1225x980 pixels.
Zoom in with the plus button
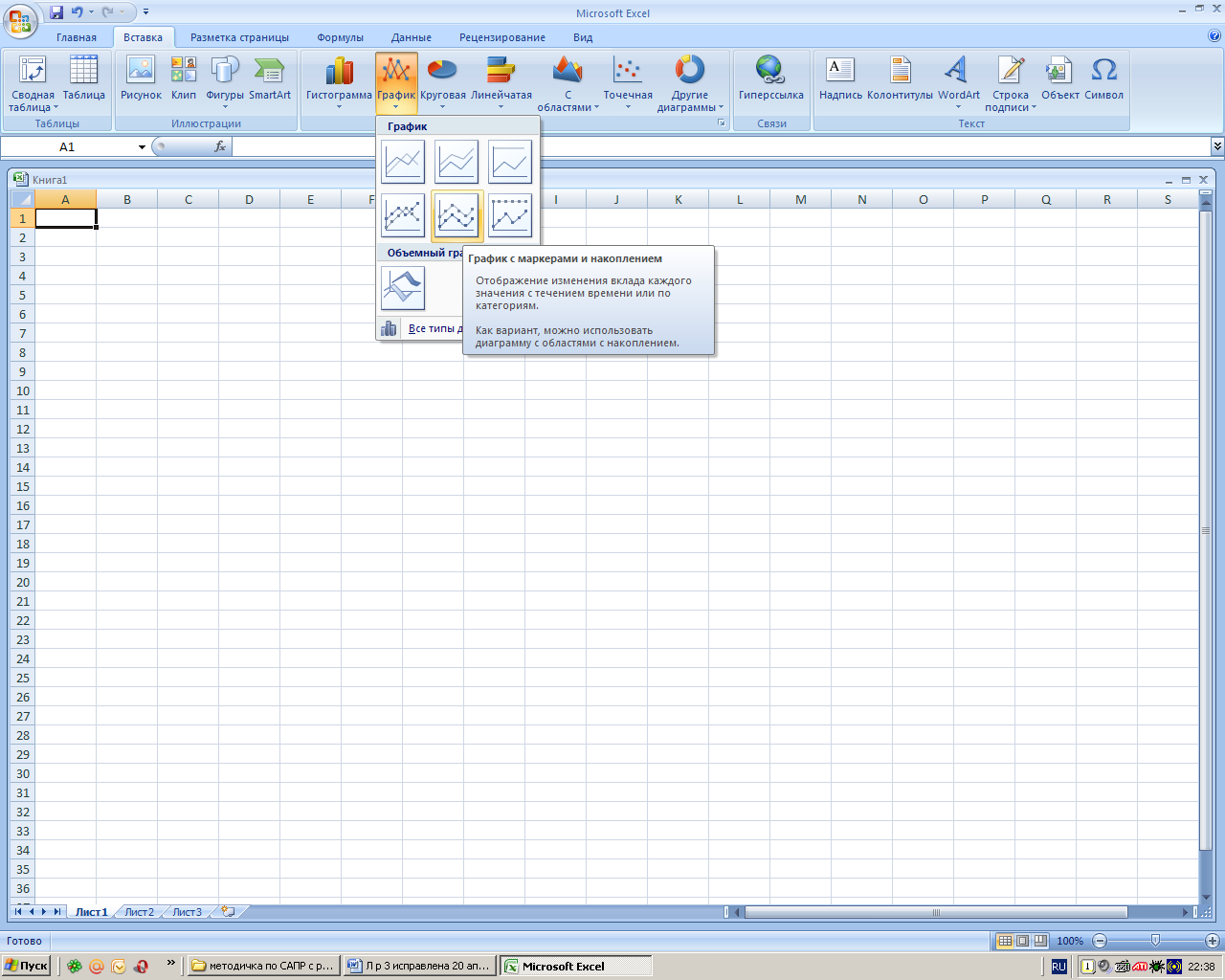1213,941
